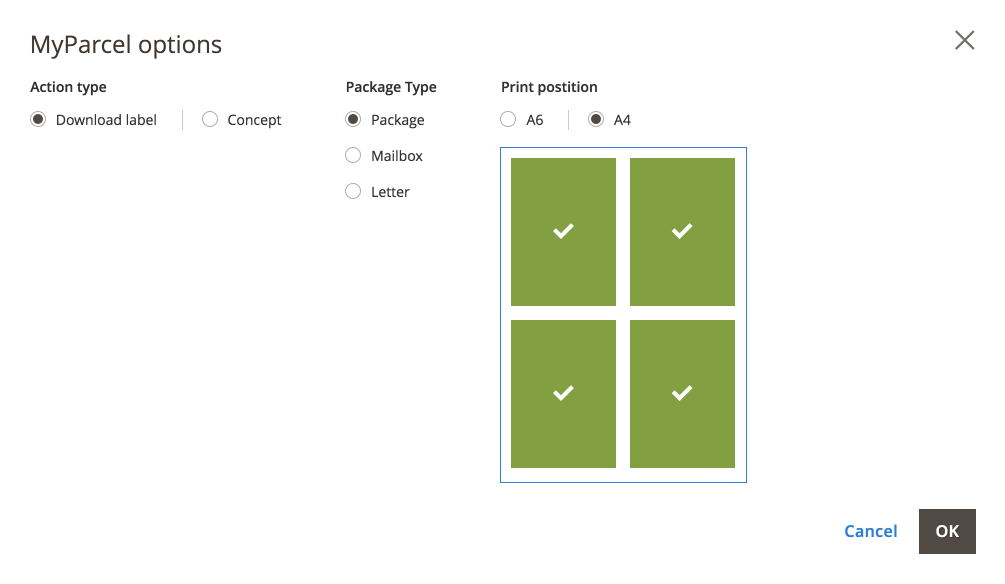Image resolution: width=1005 pixels, height=584 pixels.
Task: Switch print position to A6
Action: [509, 120]
